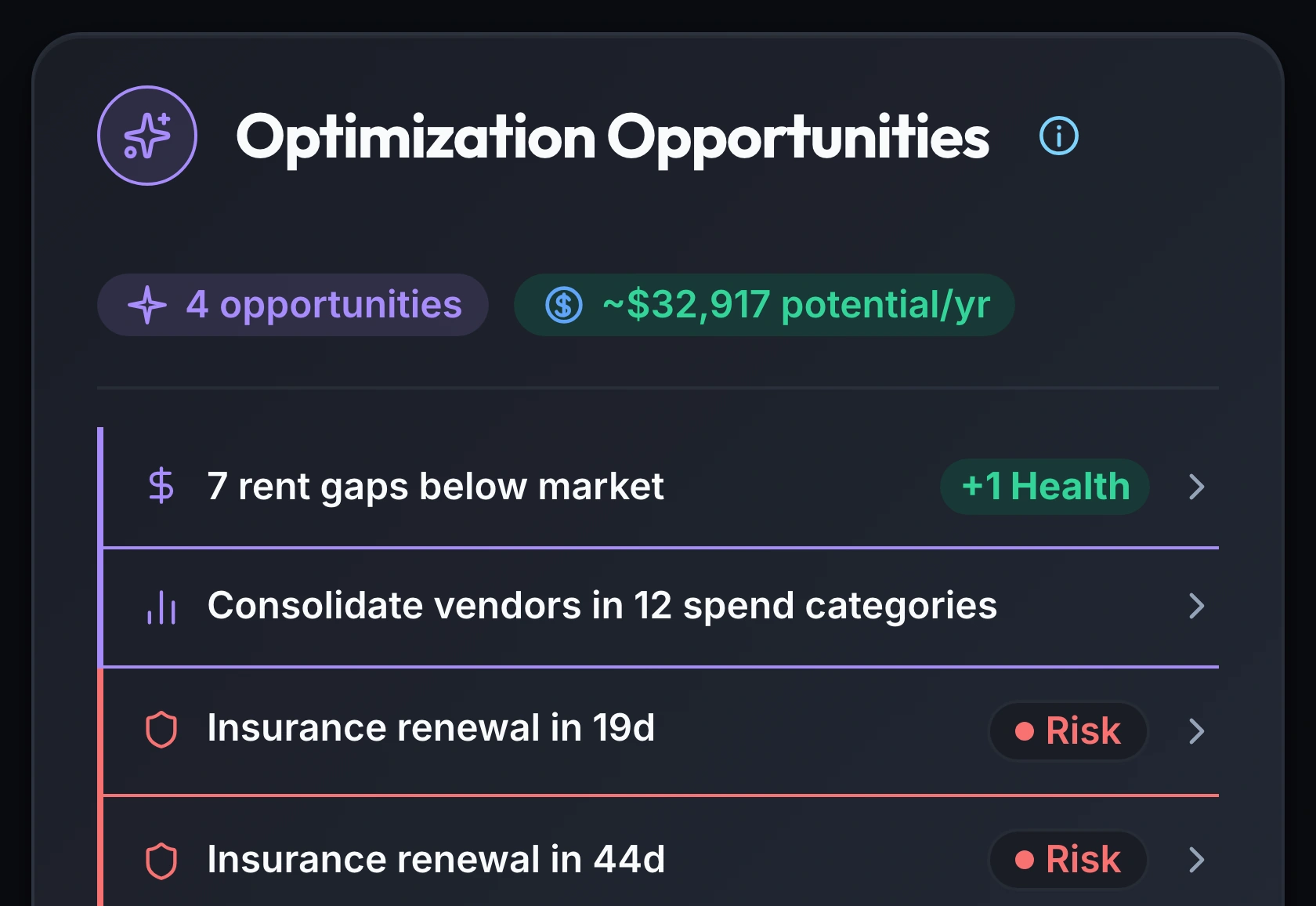Click the sparkle icon beside the title
This screenshot has width=1316, height=906.
147,136
